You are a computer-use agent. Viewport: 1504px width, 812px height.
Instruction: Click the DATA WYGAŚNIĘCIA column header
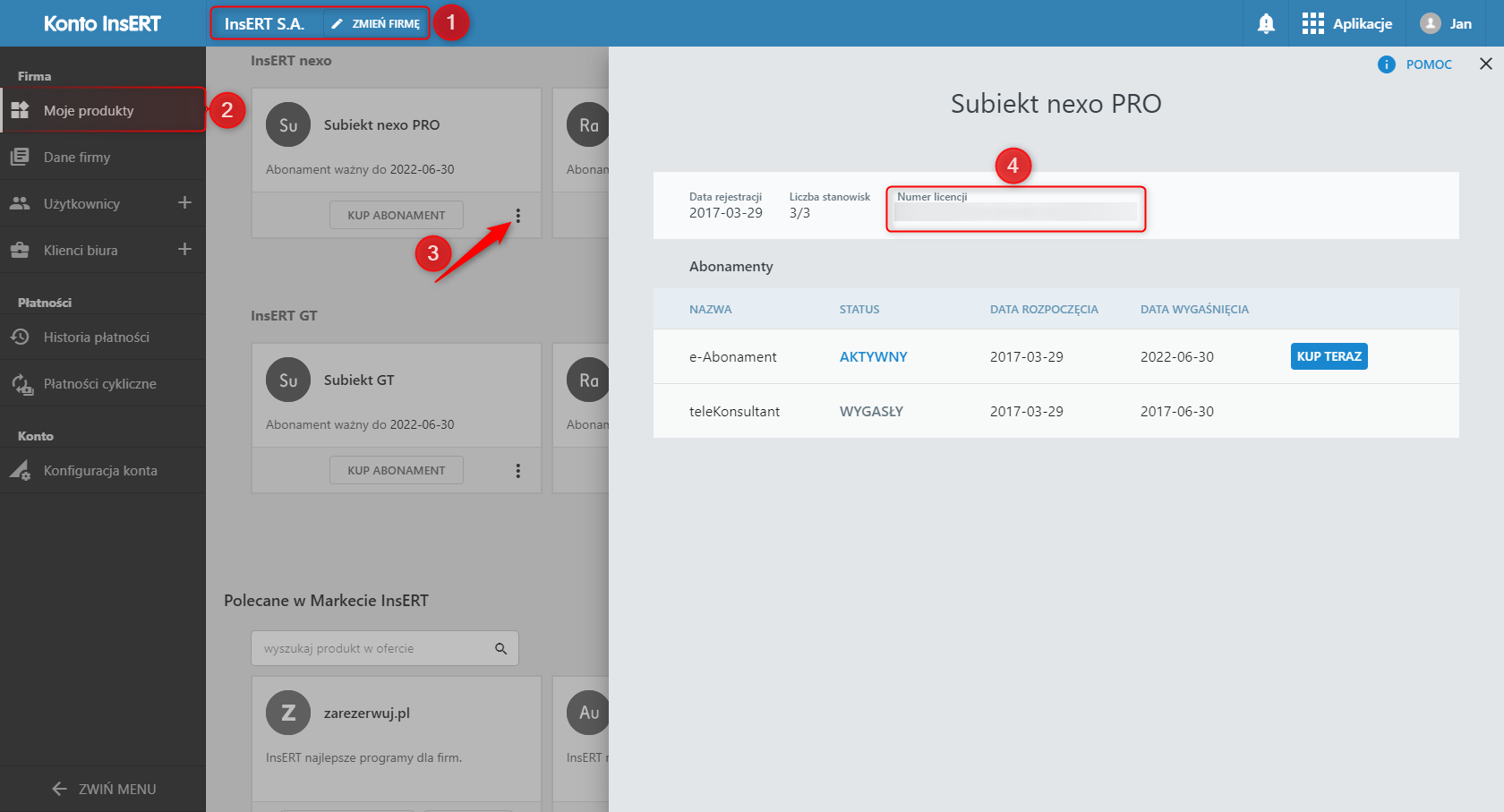click(1194, 309)
